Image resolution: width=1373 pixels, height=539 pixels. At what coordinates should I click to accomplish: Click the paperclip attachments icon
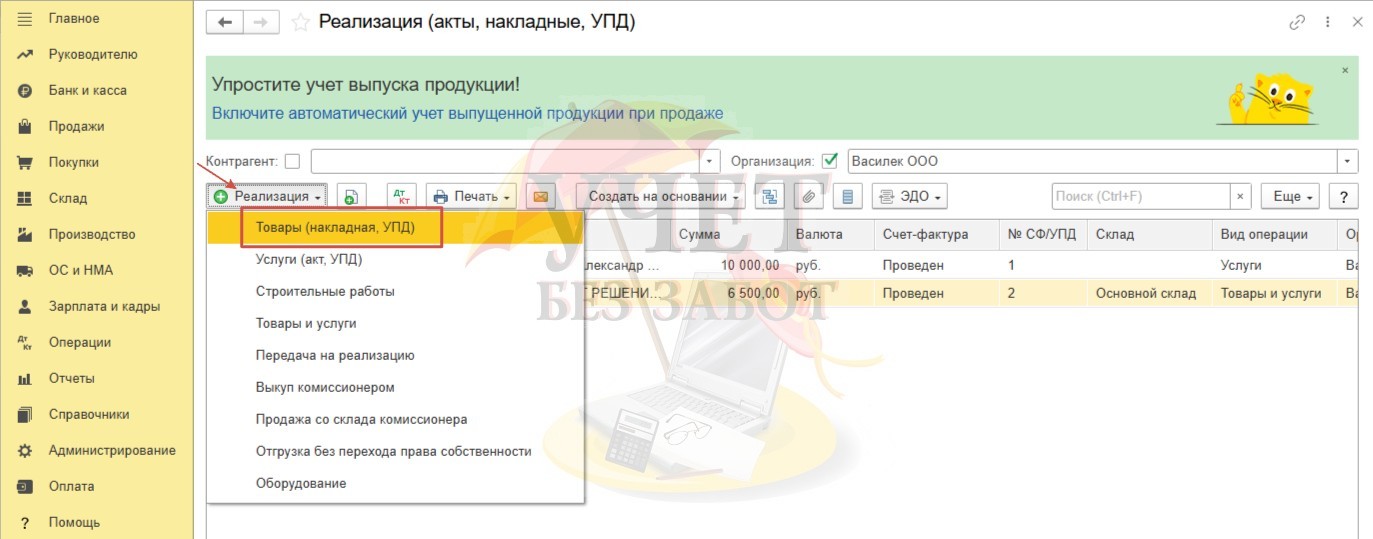809,197
